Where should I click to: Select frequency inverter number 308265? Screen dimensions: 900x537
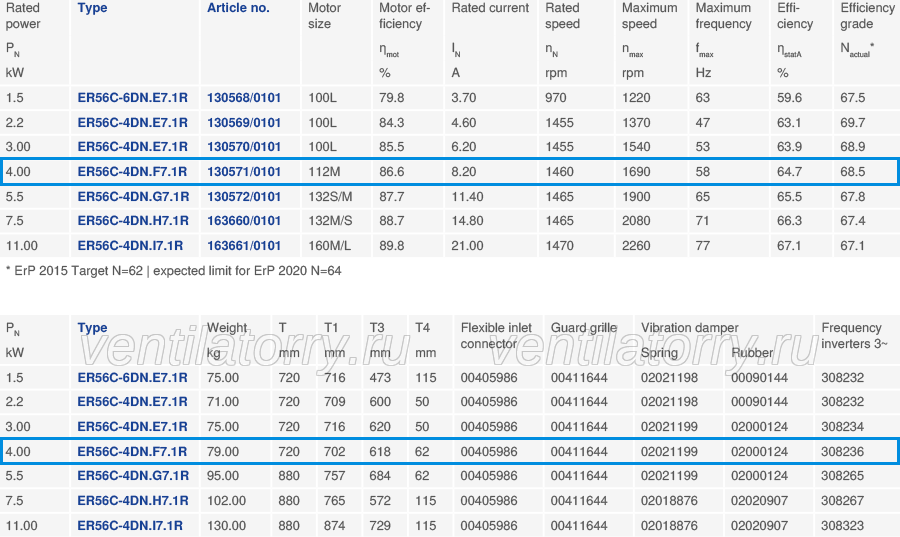(843, 476)
